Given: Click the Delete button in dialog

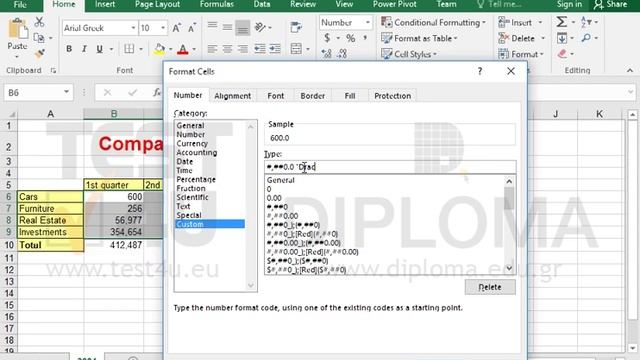Looking at the screenshot, I should pyautogui.click(x=490, y=287).
